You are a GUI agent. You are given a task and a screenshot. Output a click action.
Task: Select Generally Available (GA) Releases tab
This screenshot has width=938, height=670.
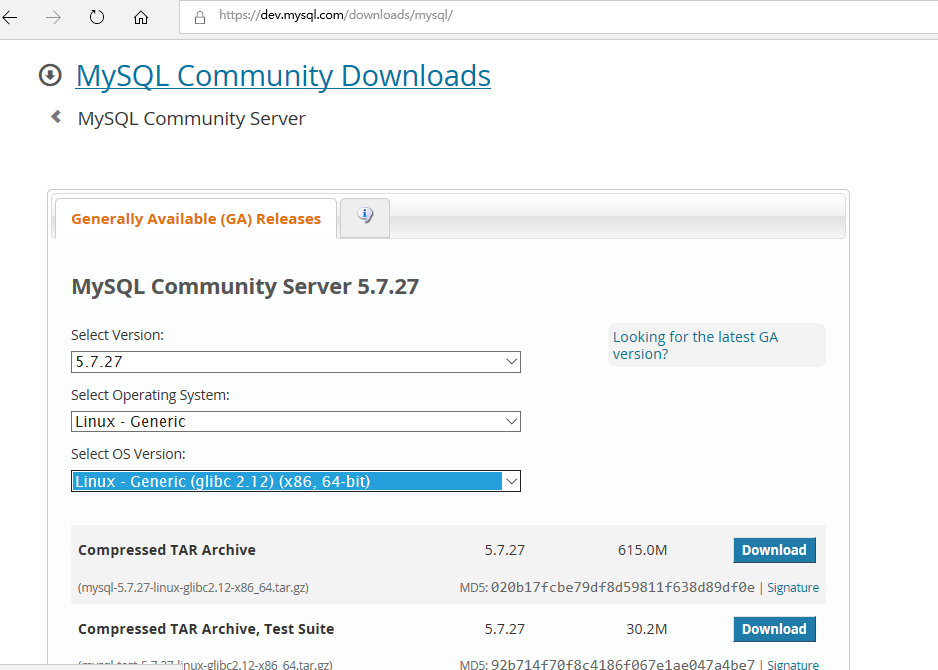(x=196, y=219)
